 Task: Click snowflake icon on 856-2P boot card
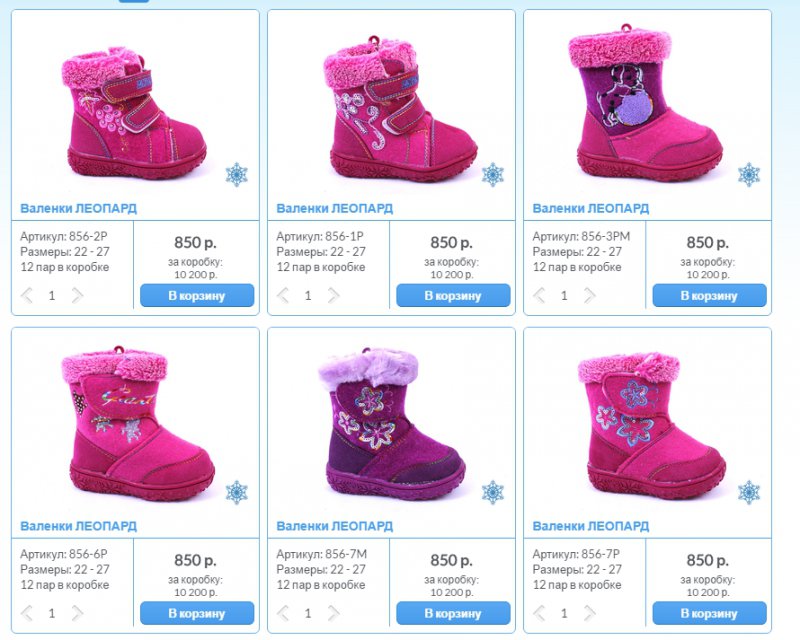tap(237, 175)
